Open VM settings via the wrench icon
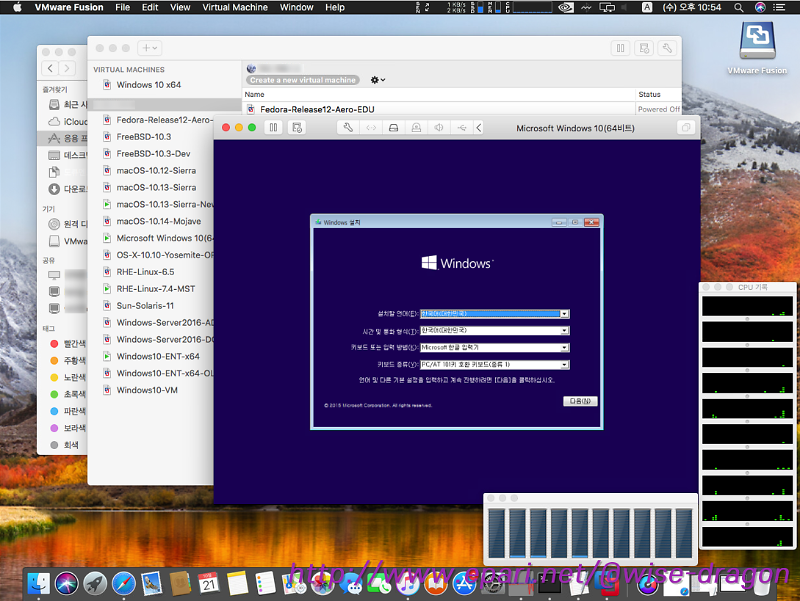 point(348,128)
